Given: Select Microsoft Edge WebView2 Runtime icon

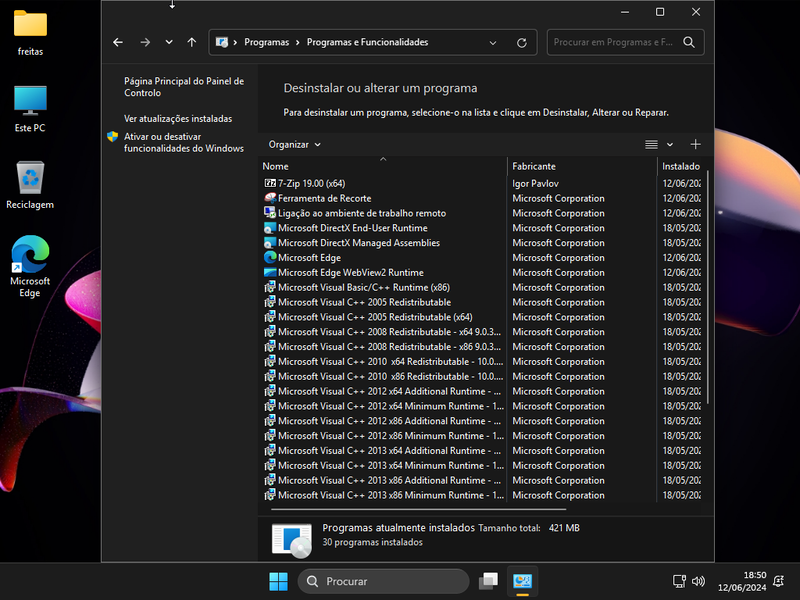Looking at the screenshot, I should (270, 272).
